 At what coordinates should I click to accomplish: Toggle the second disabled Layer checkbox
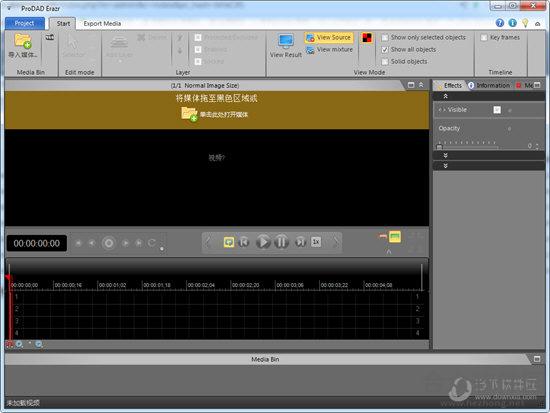[198, 49]
